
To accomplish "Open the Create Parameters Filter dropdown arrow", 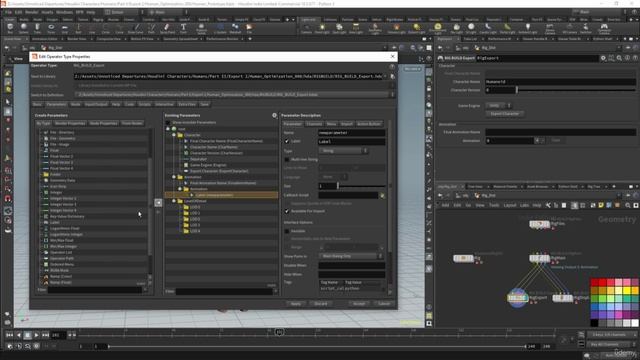I will coord(145,290).
